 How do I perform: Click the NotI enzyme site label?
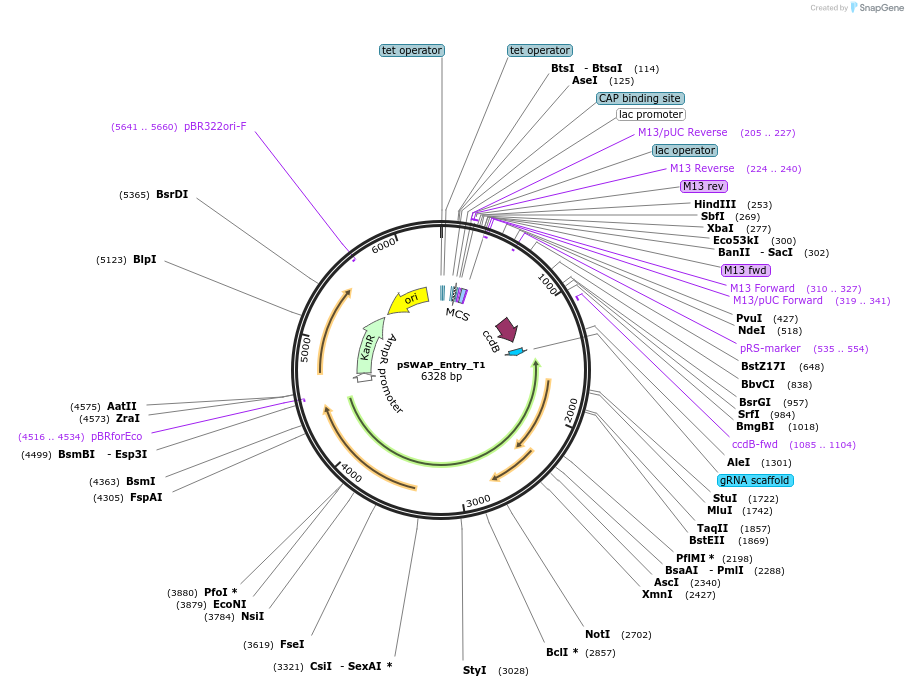[x=597, y=634]
